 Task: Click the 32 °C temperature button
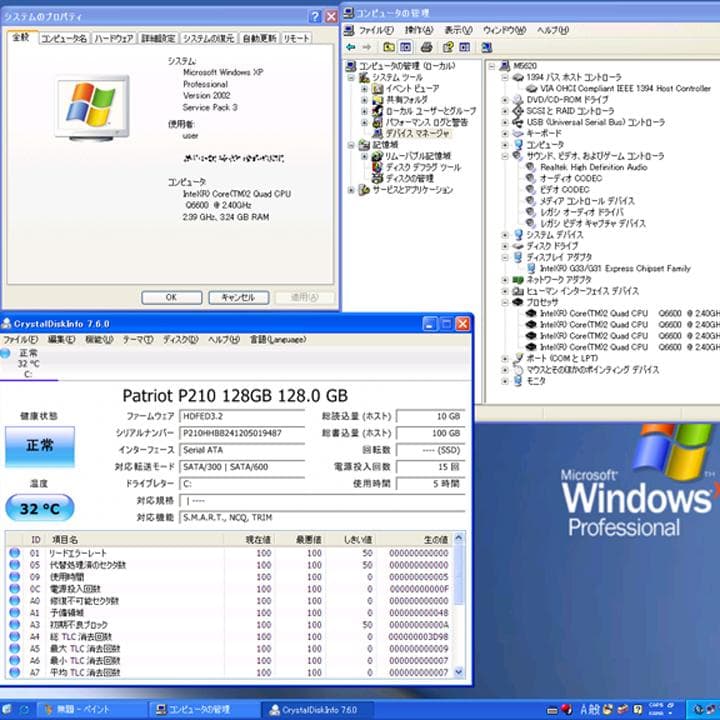[40, 508]
